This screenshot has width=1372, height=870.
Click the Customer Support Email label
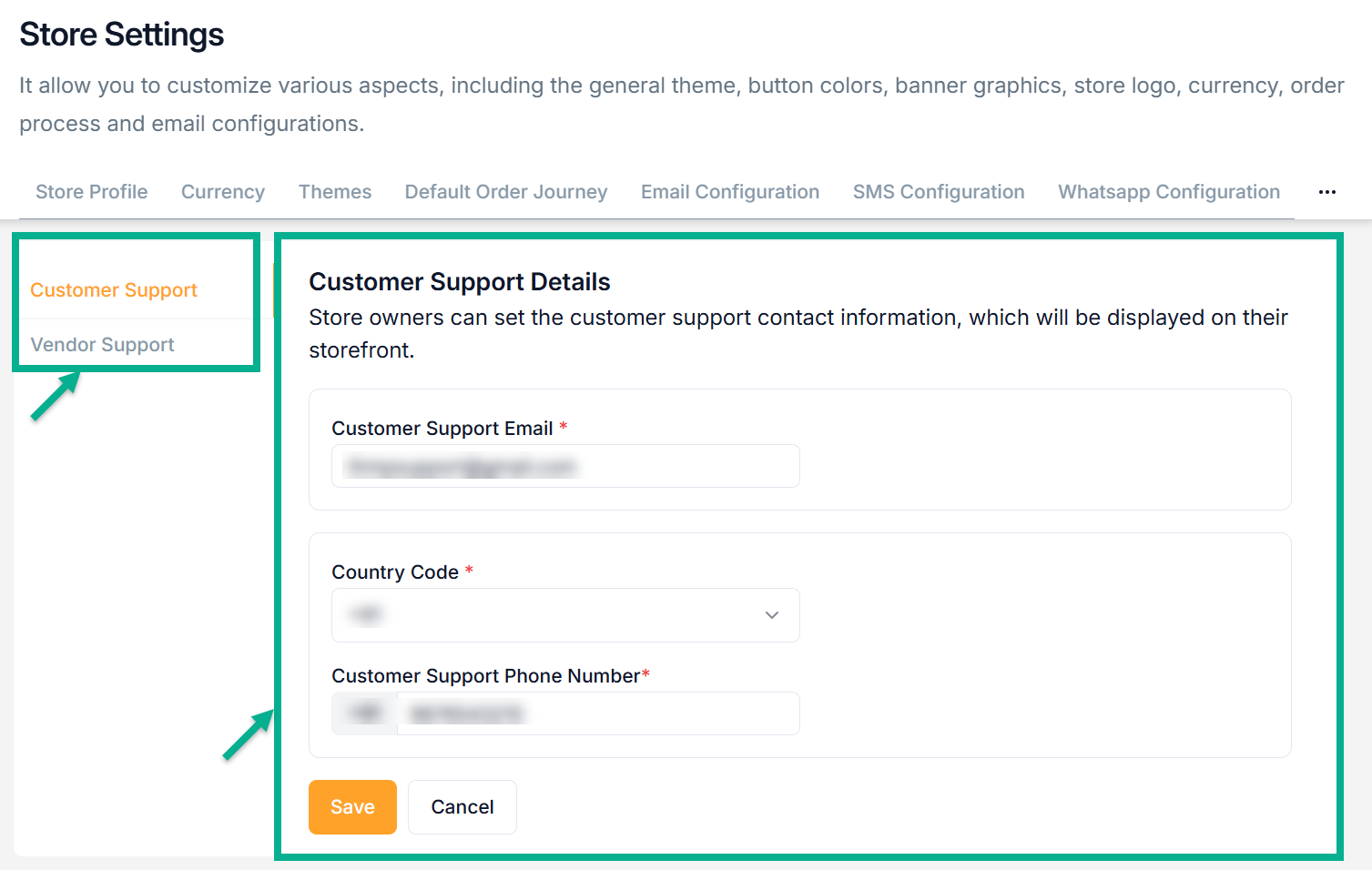coord(442,429)
